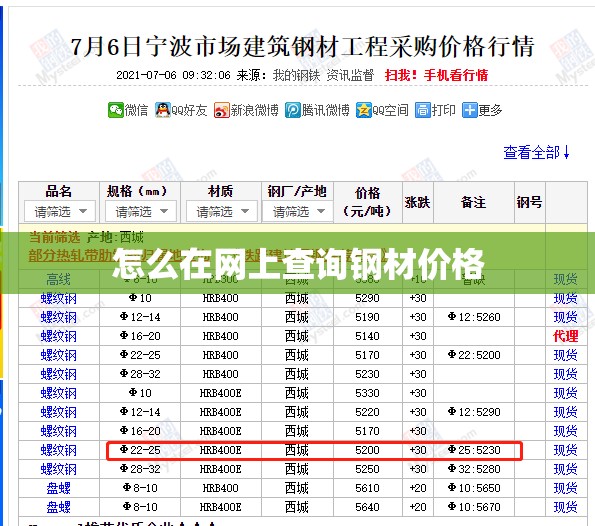This screenshot has width=595, height=526.
Task: Select the remark Φ25:5230
Action: (x=474, y=450)
